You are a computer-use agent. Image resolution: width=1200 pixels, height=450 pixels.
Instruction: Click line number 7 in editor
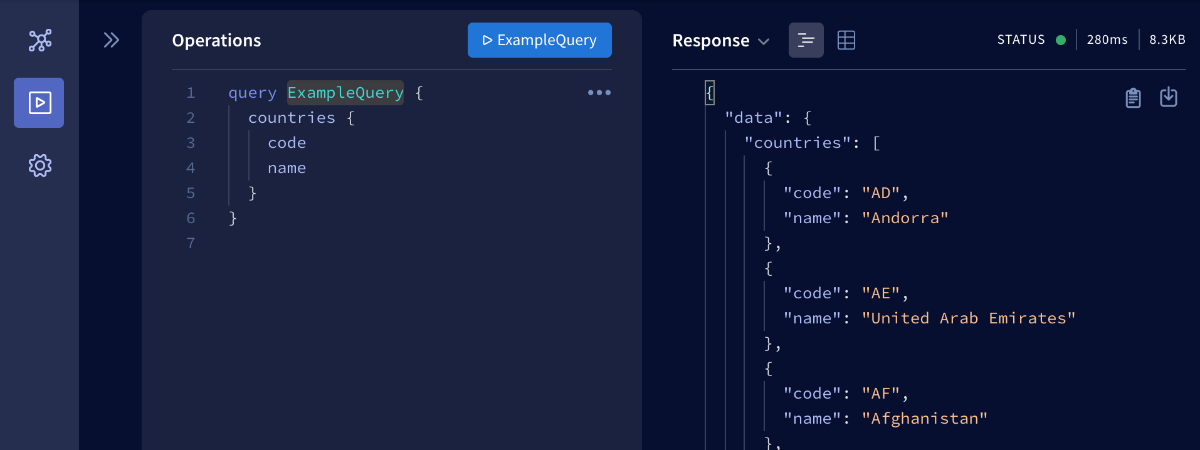pyautogui.click(x=190, y=243)
